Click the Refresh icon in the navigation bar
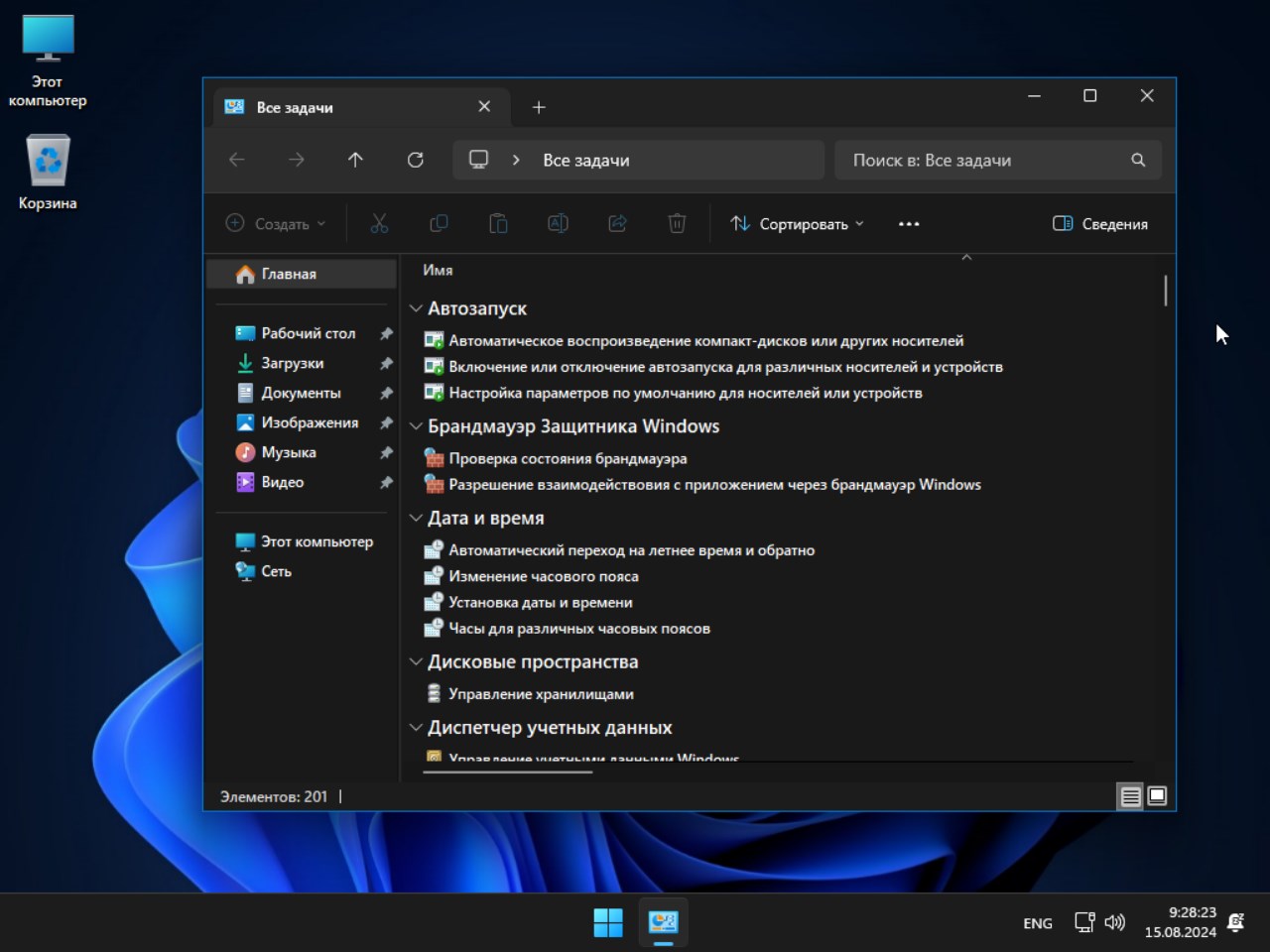Viewport: 1270px width, 952px height. pyautogui.click(x=415, y=160)
